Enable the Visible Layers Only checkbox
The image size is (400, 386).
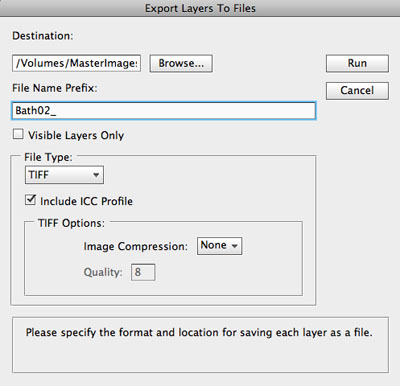18,134
